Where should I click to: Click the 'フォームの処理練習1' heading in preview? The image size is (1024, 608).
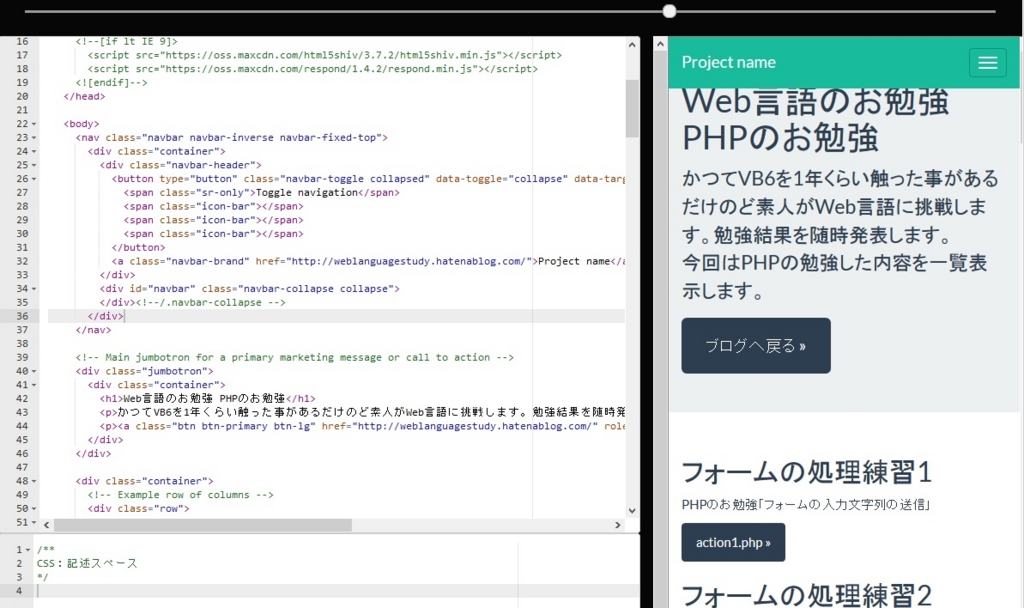pos(807,472)
